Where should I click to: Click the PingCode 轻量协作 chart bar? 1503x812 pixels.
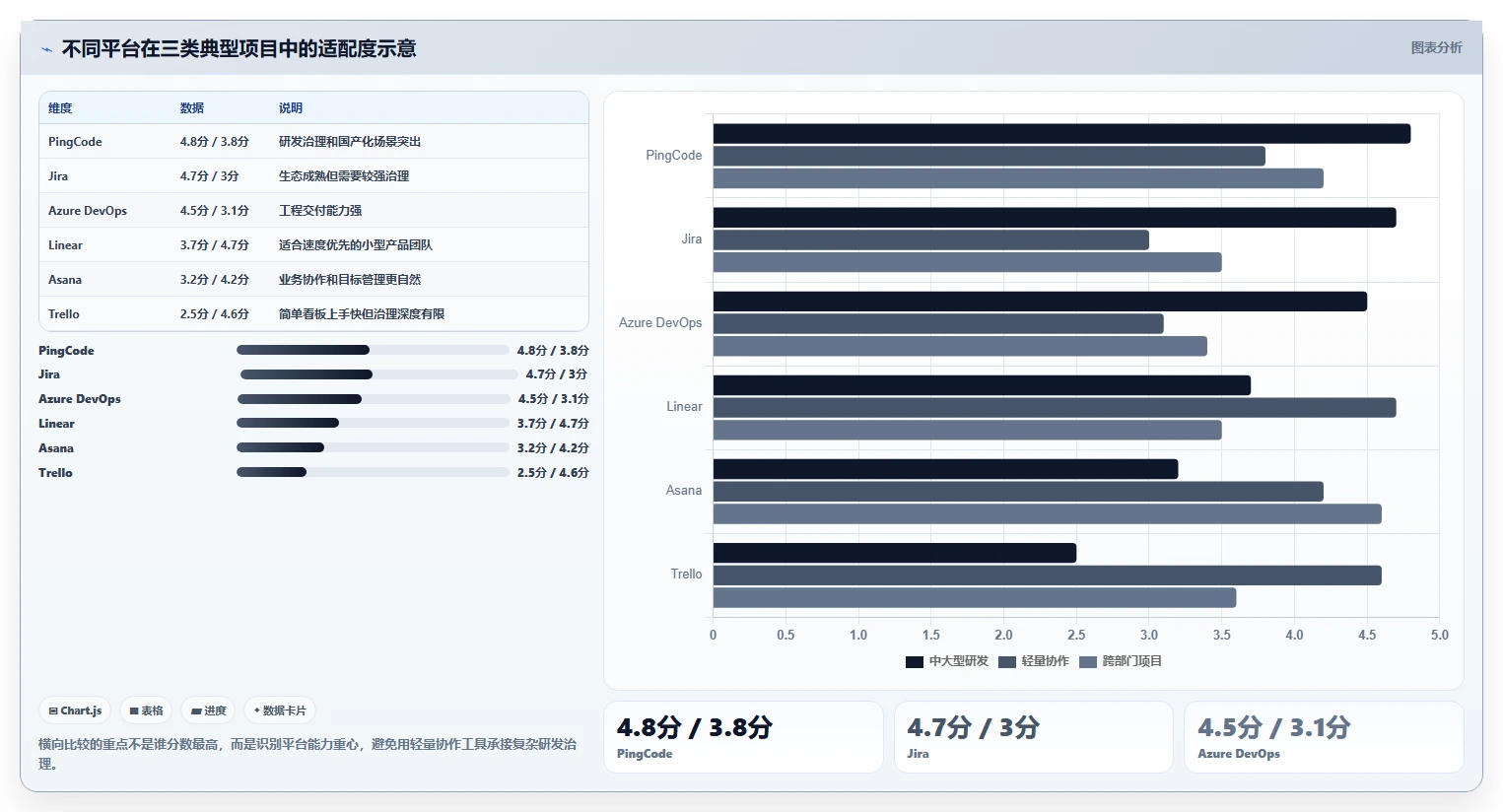pos(990,156)
